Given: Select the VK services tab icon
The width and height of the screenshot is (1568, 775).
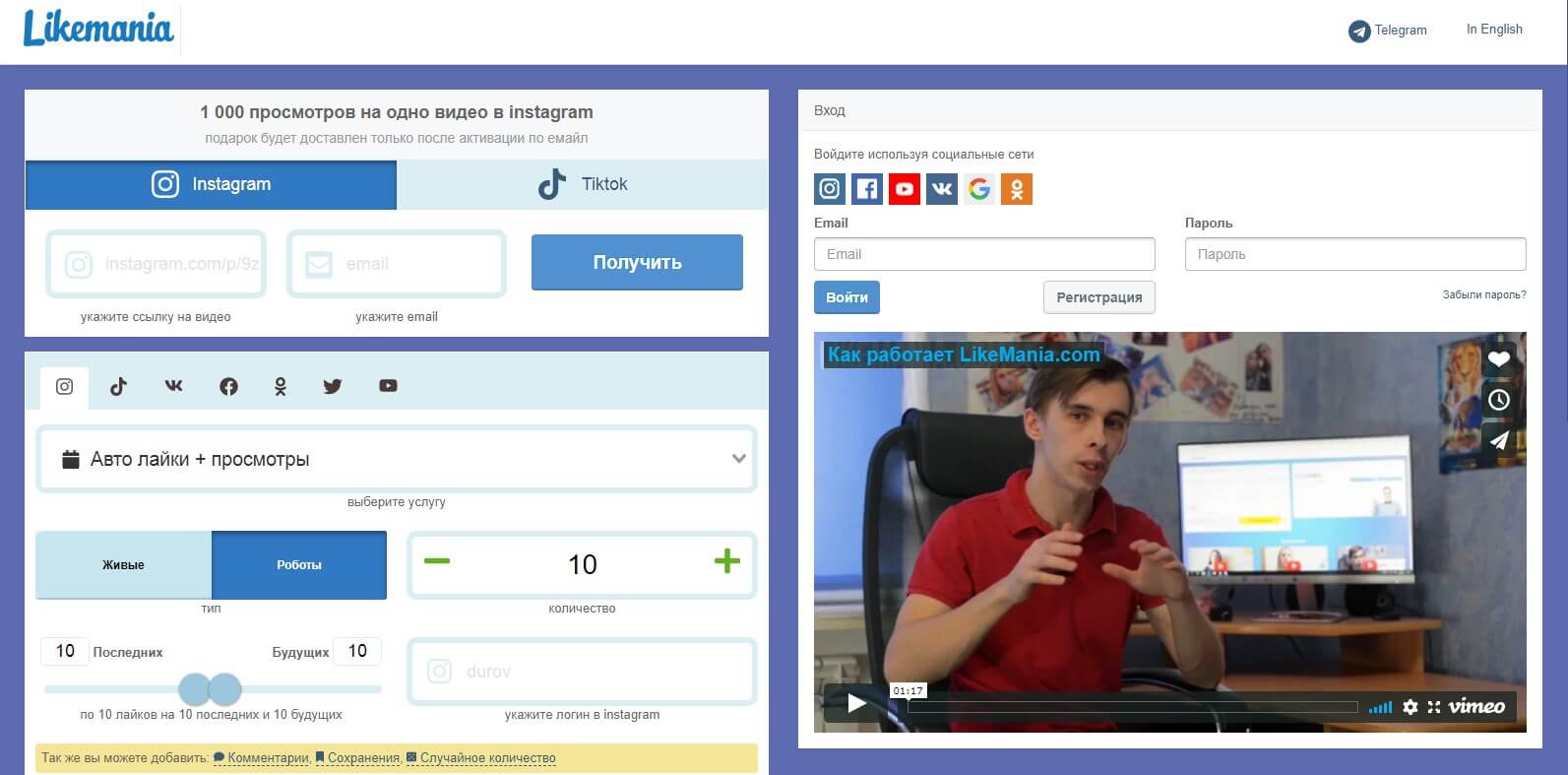Looking at the screenshot, I should pyautogui.click(x=173, y=386).
